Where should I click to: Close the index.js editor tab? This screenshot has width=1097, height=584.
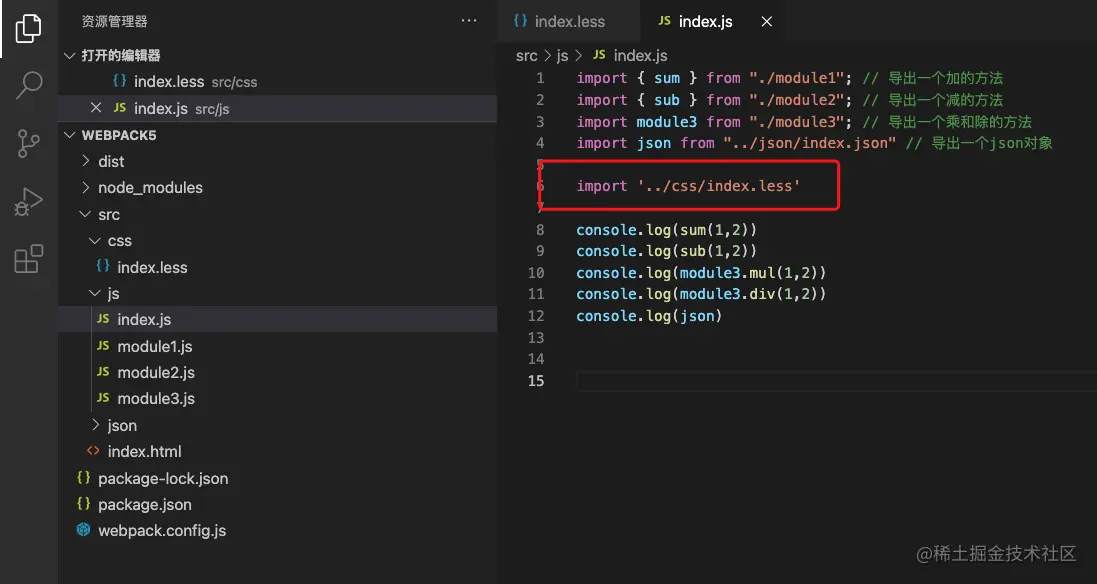(x=767, y=22)
